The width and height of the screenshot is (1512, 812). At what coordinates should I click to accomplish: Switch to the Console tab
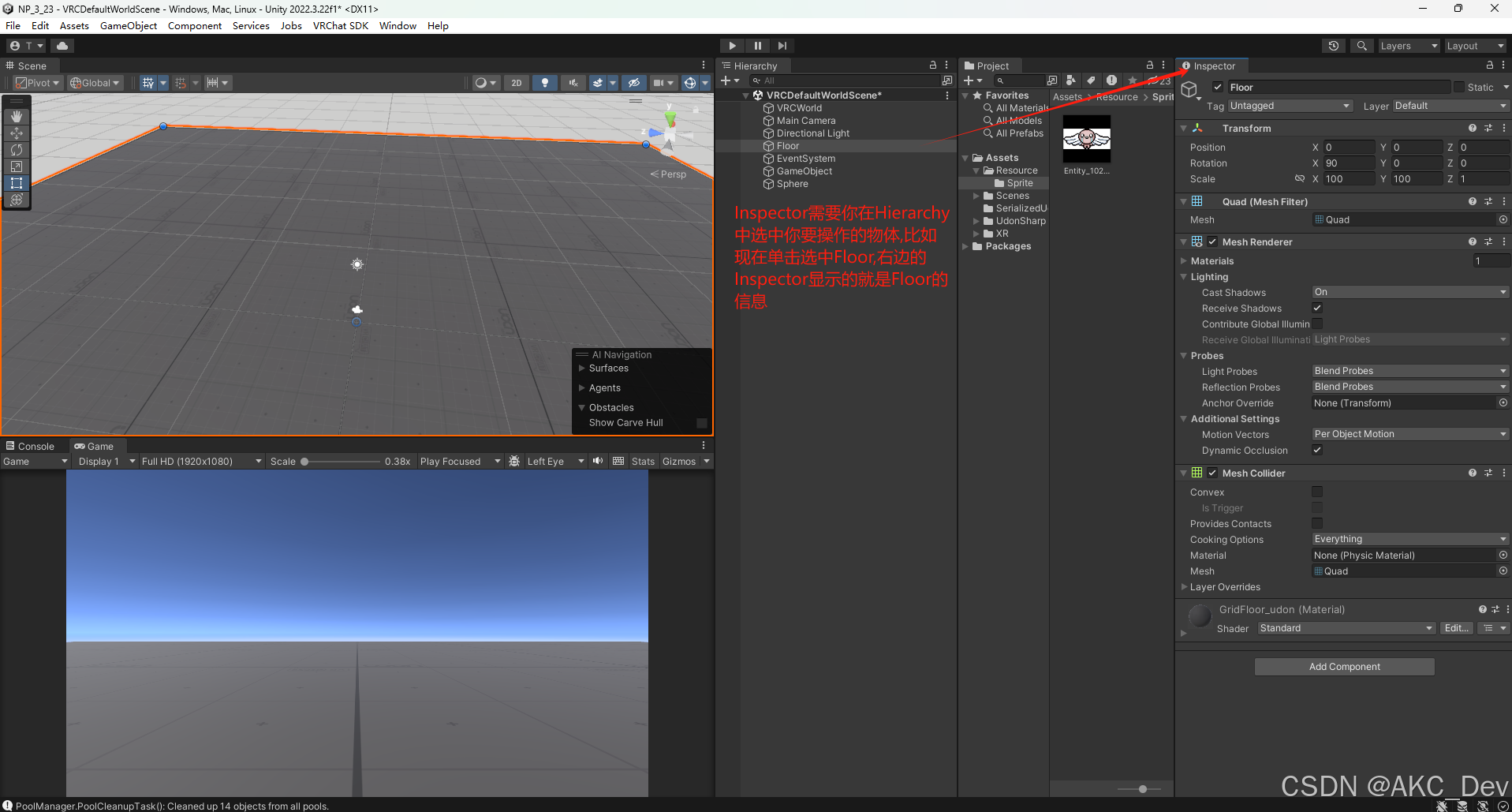click(31, 446)
